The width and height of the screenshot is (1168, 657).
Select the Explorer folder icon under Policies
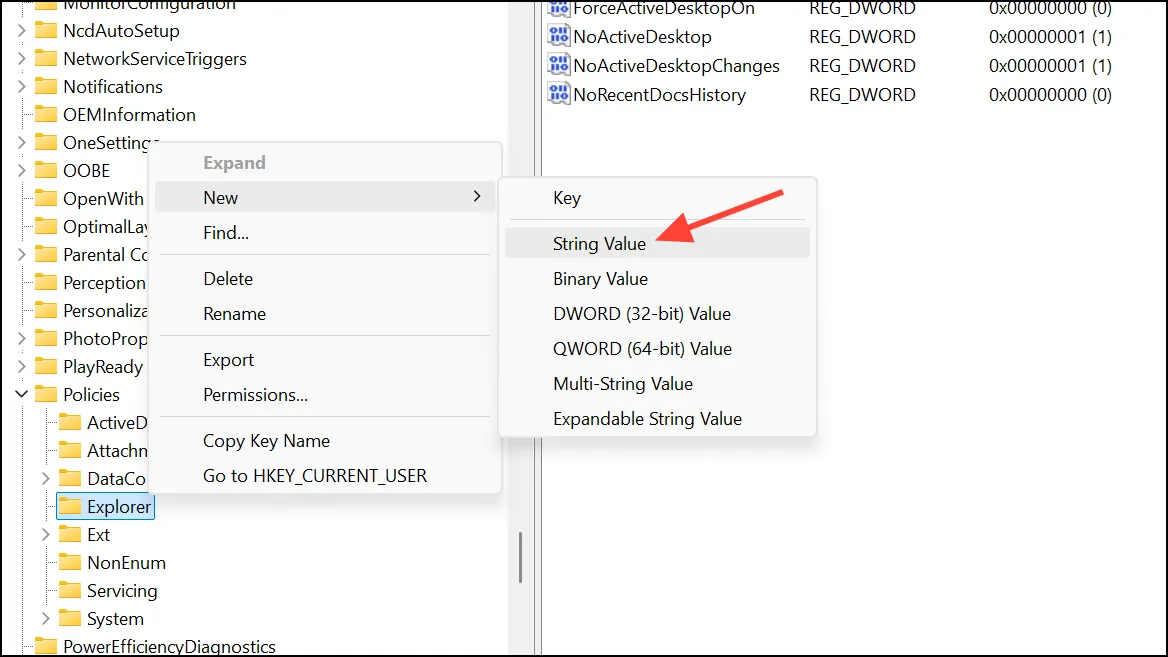pyautogui.click(x=70, y=506)
